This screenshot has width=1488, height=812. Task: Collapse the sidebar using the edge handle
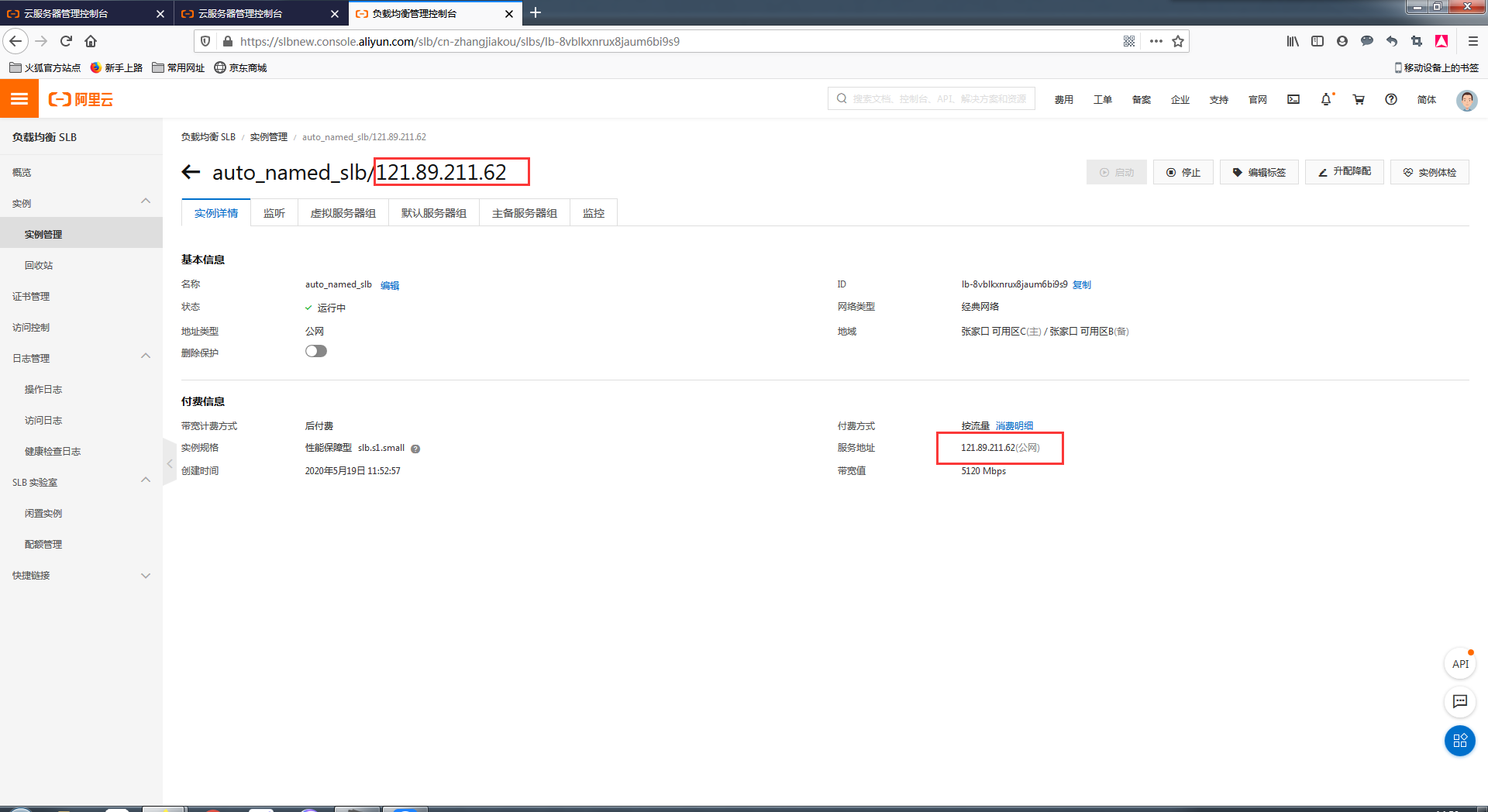tap(169, 463)
